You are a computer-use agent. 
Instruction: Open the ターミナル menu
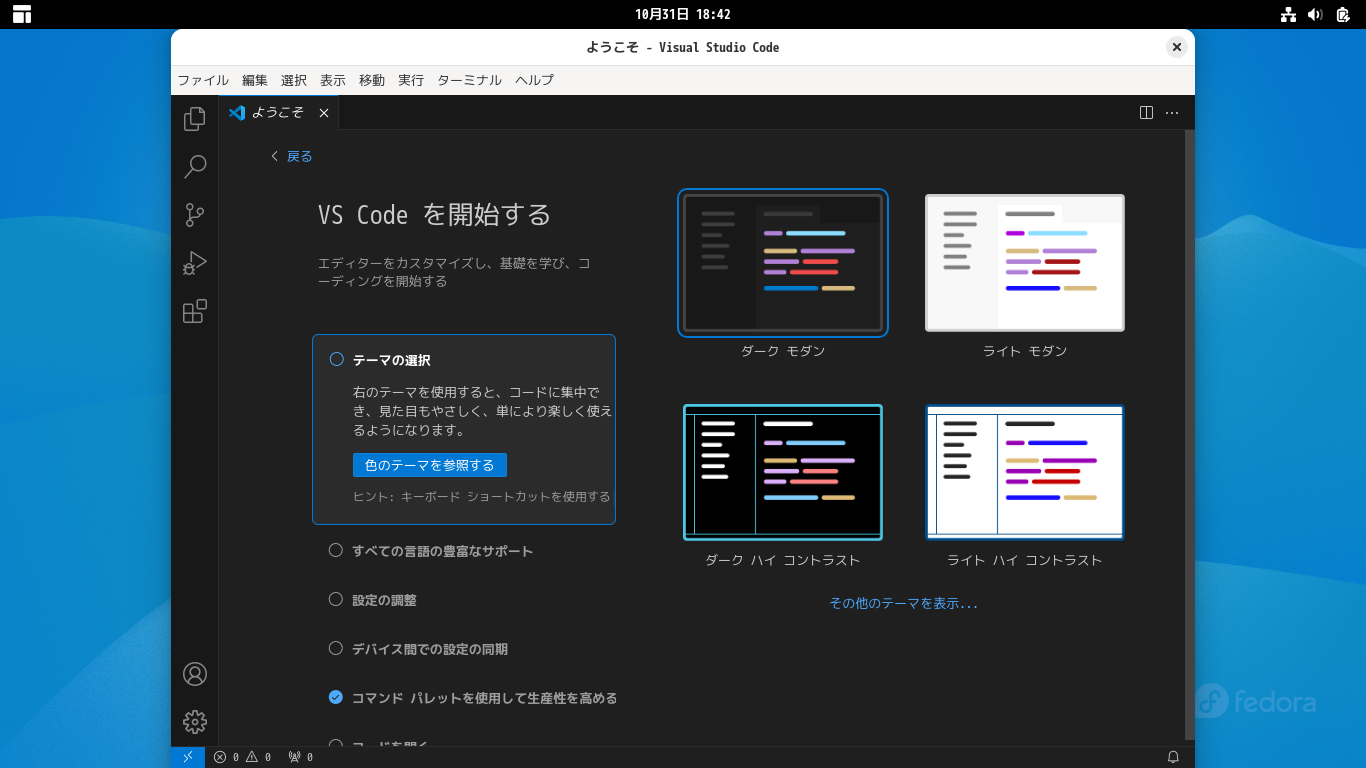click(469, 80)
